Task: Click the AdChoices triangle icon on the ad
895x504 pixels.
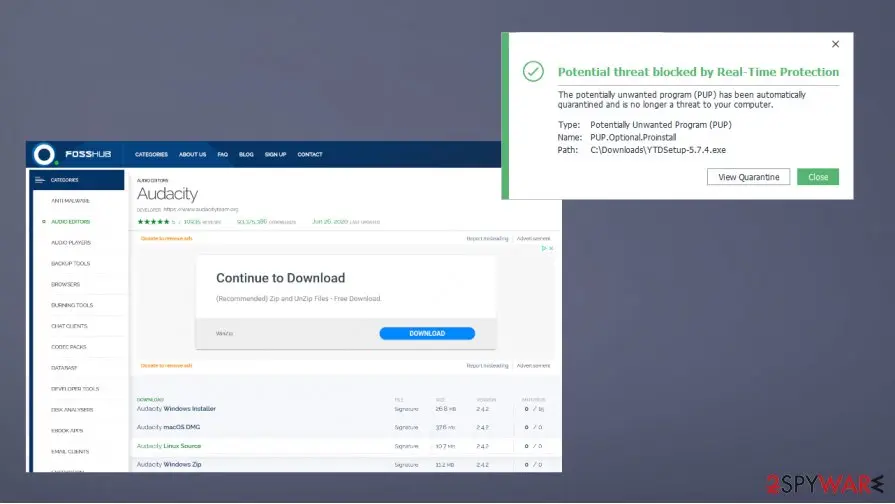Action: tap(544, 248)
